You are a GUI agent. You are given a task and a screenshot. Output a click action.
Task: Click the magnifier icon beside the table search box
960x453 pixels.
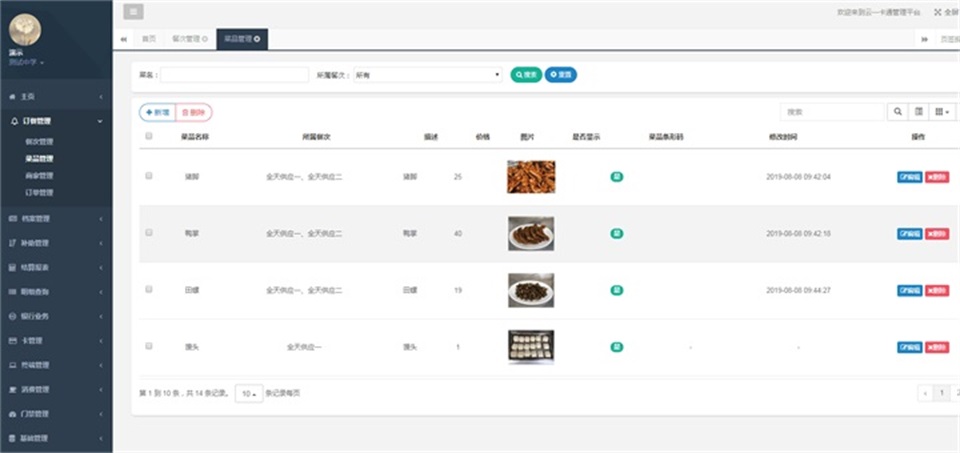[898, 112]
